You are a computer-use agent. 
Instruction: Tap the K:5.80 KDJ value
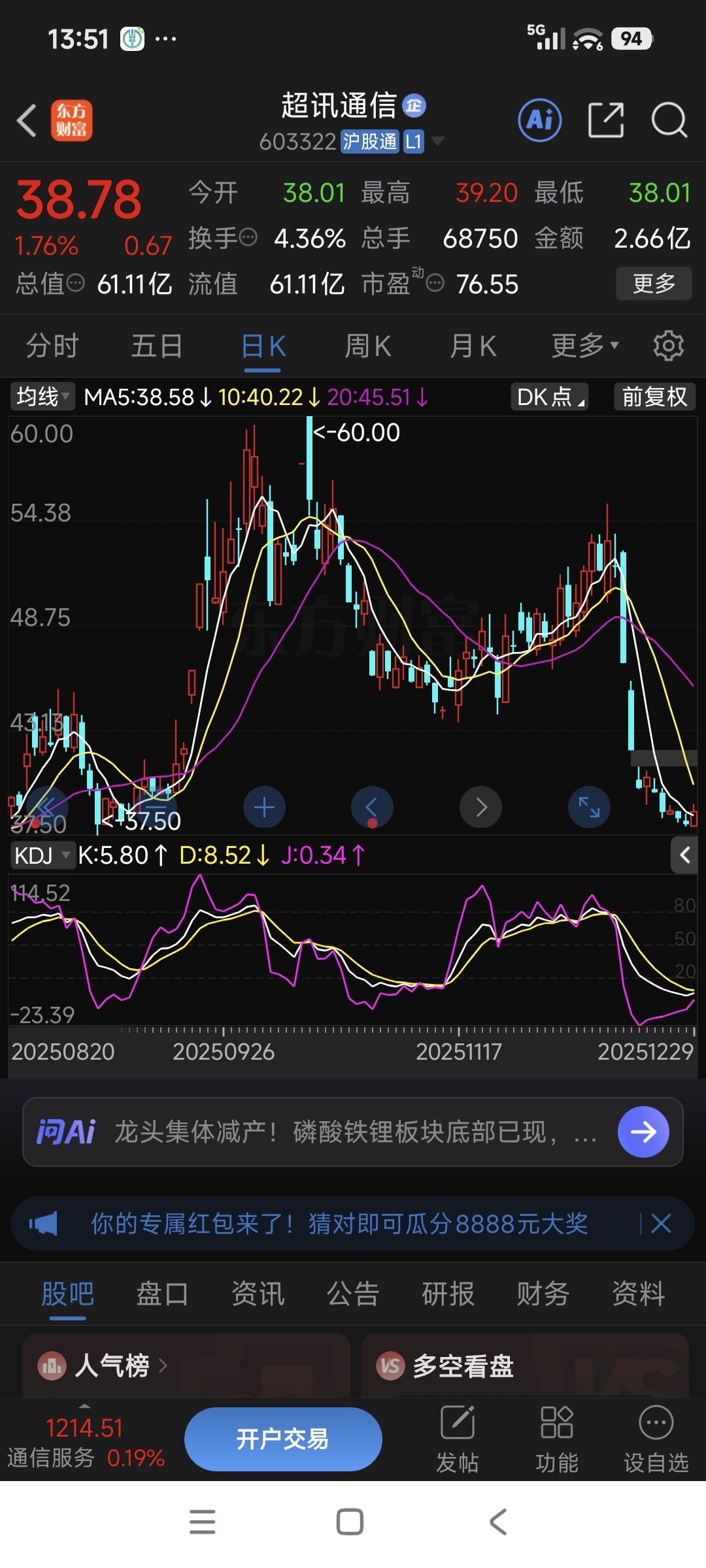click(x=122, y=855)
